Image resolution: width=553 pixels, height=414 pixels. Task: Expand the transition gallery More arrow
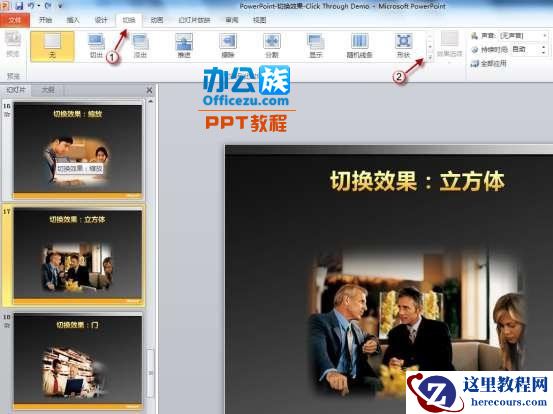pos(430,57)
